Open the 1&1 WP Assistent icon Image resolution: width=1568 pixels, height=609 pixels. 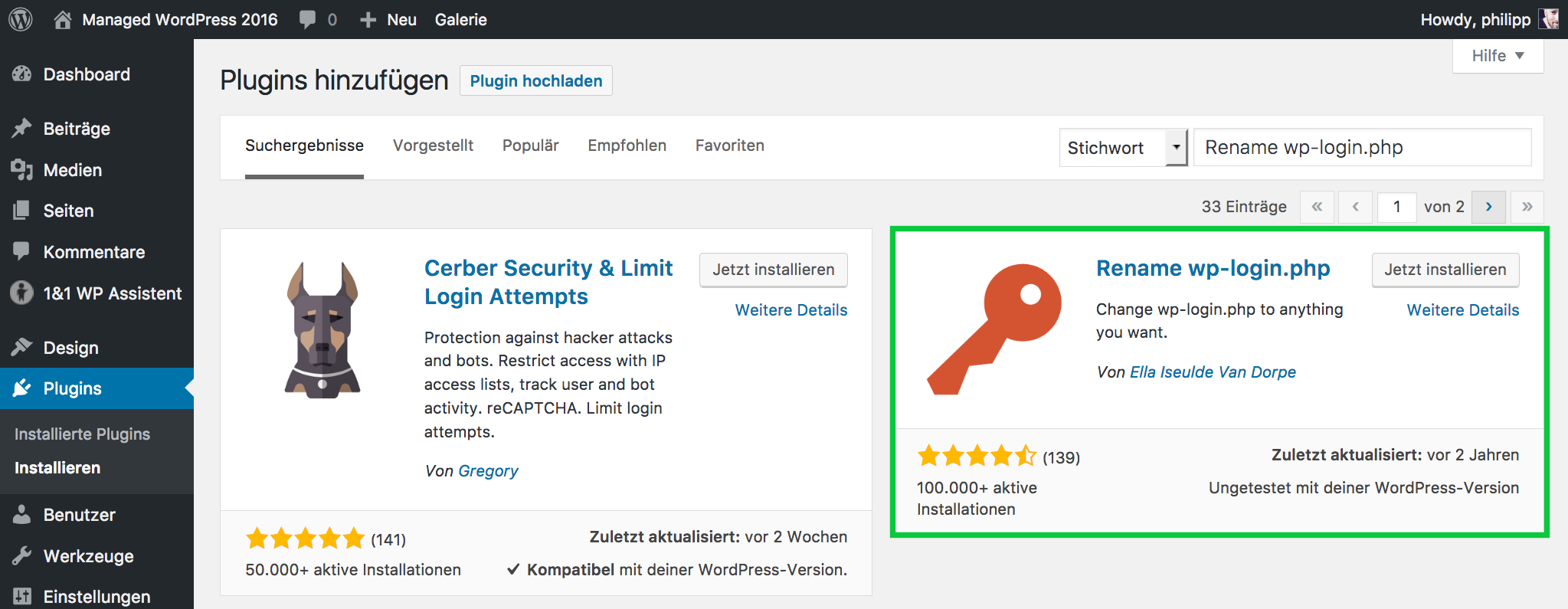pos(22,293)
